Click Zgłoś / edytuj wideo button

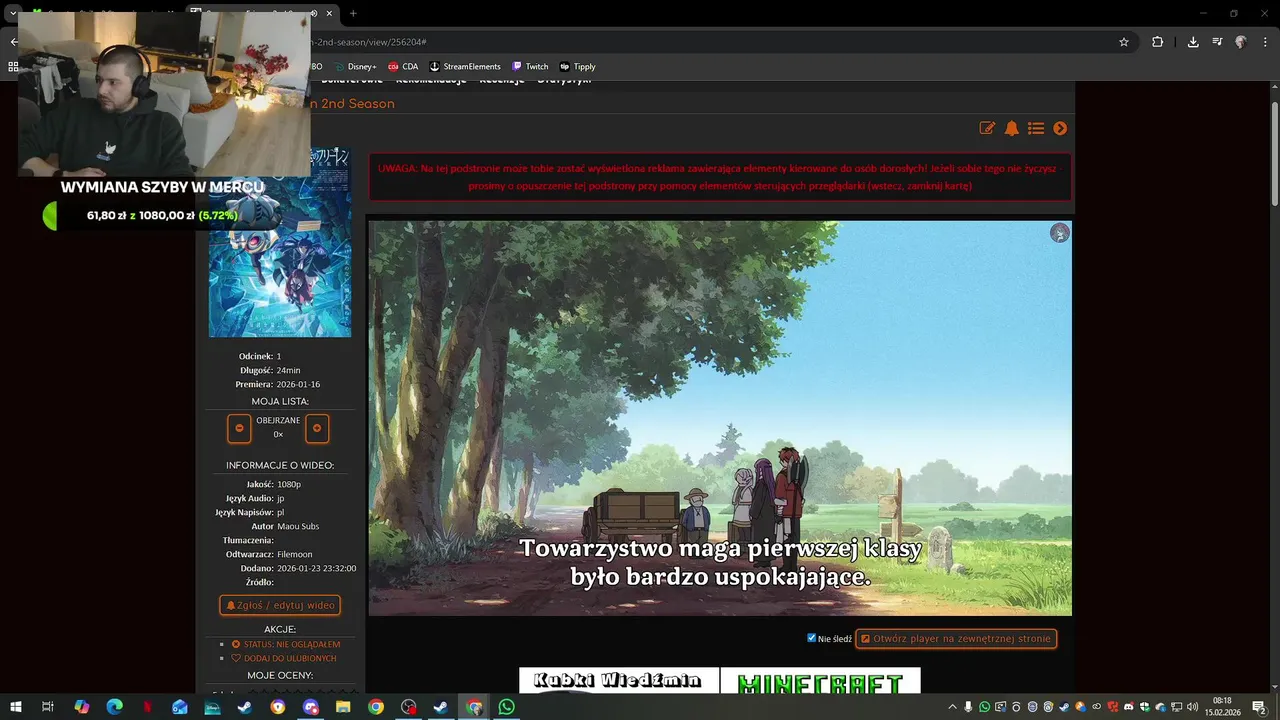click(x=280, y=605)
